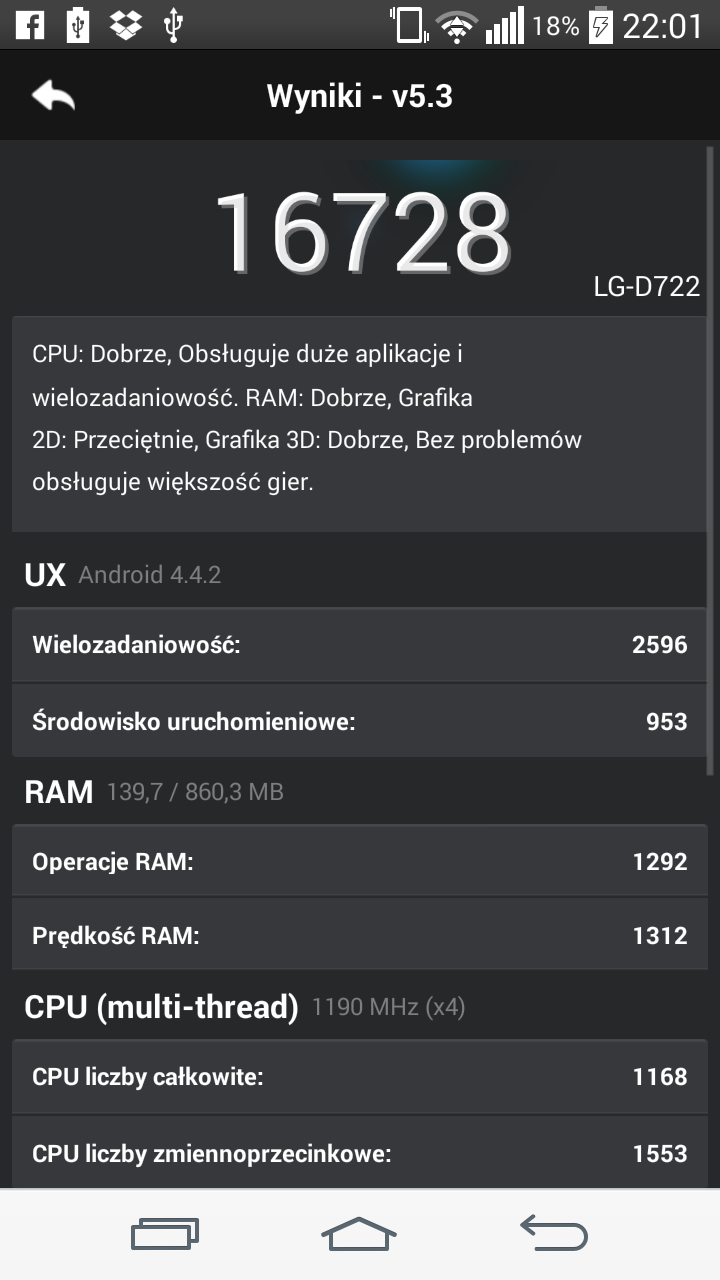Tap the phone vibrate mode icon
This screenshot has height=1280, width=720.
pos(408,25)
